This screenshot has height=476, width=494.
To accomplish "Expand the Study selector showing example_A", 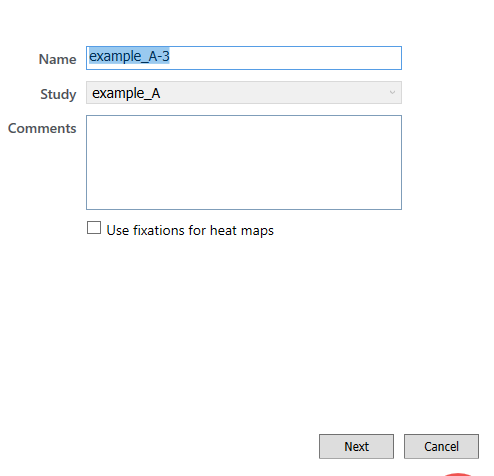I will [244, 93].
